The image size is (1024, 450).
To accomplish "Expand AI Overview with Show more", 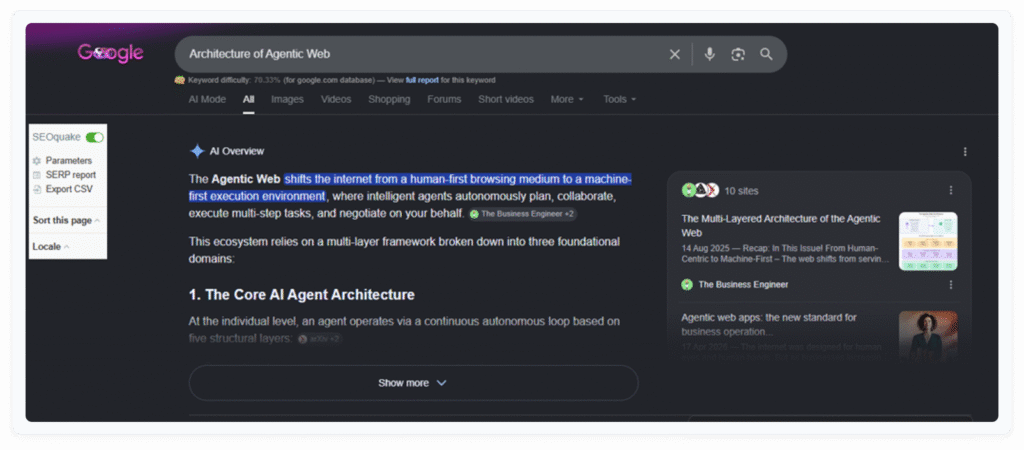I will (413, 383).
